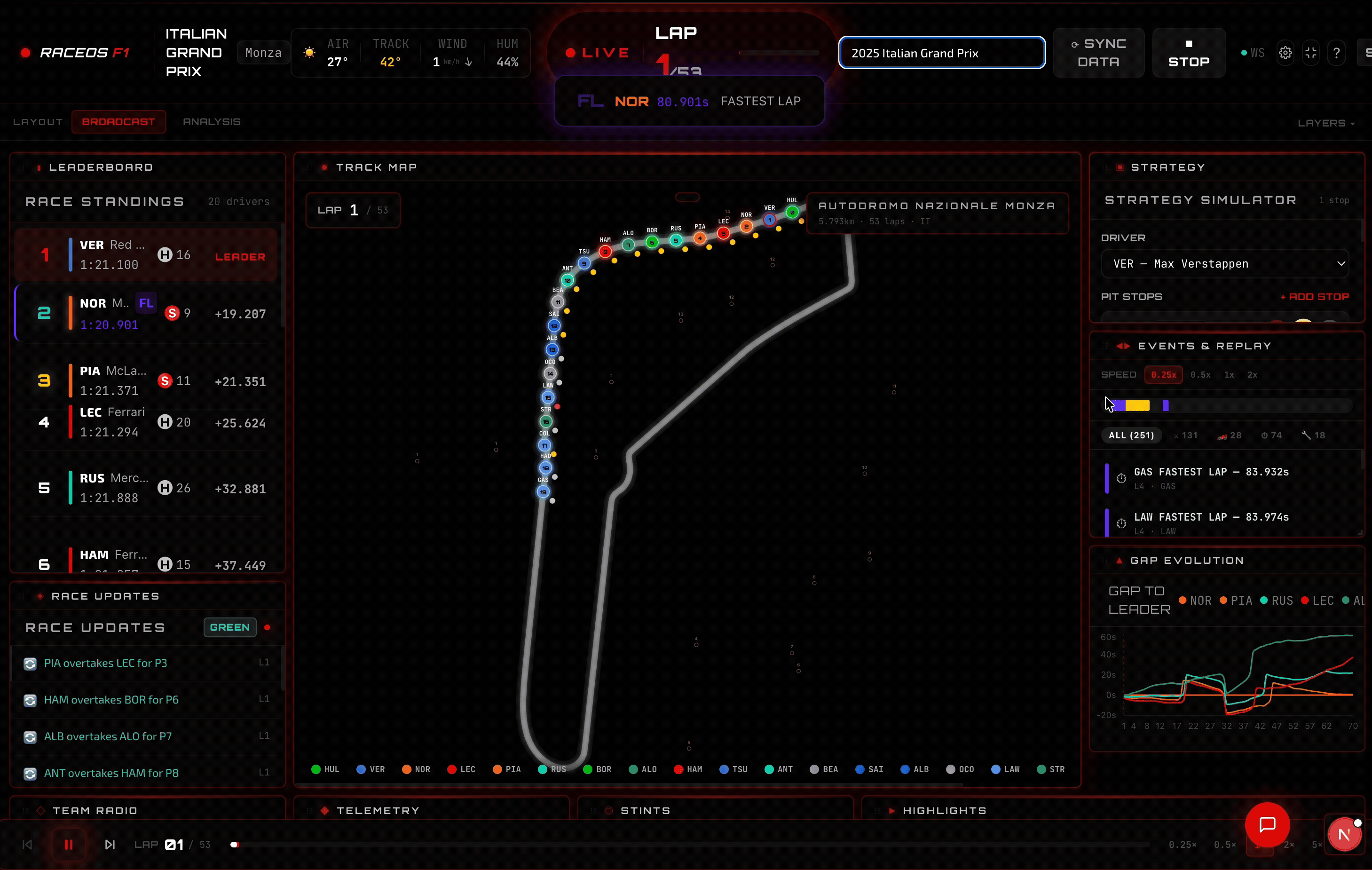Viewport: 1372px width, 870px height.
Task: Click the Team Radio panel diamond icon
Action: (x=40, y=810)
